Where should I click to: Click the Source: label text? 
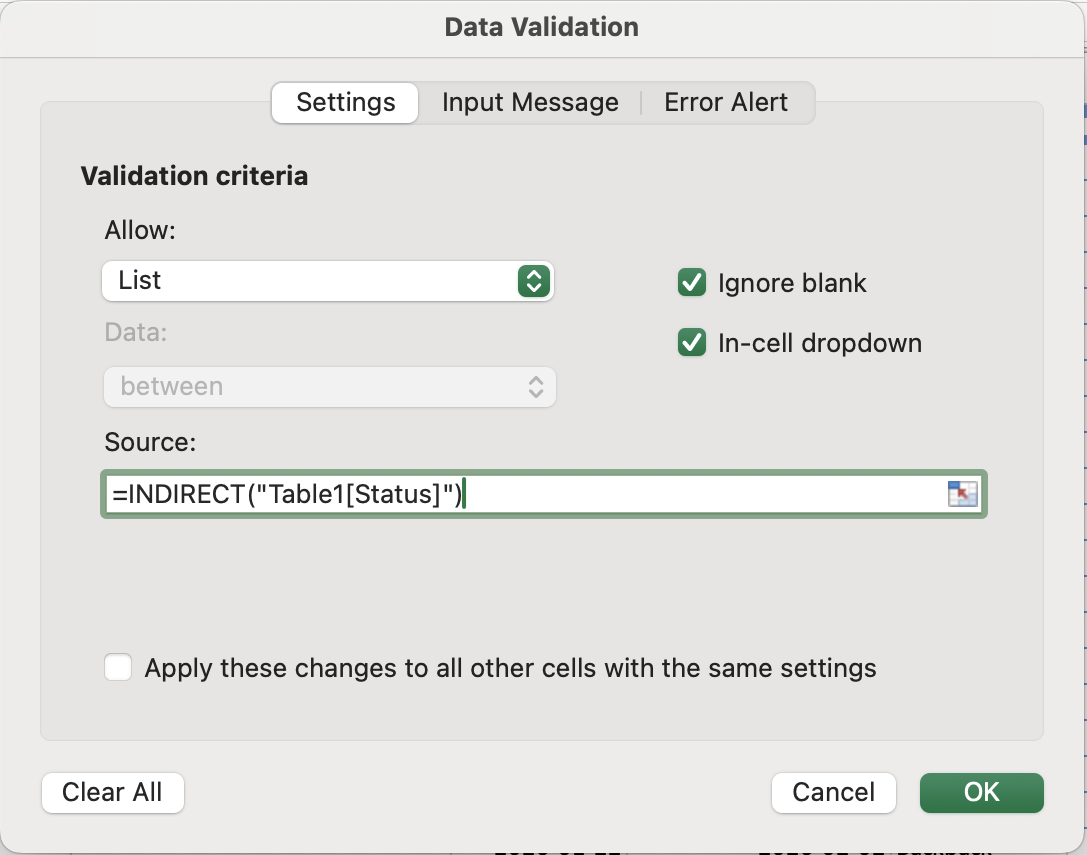(150, 441)
